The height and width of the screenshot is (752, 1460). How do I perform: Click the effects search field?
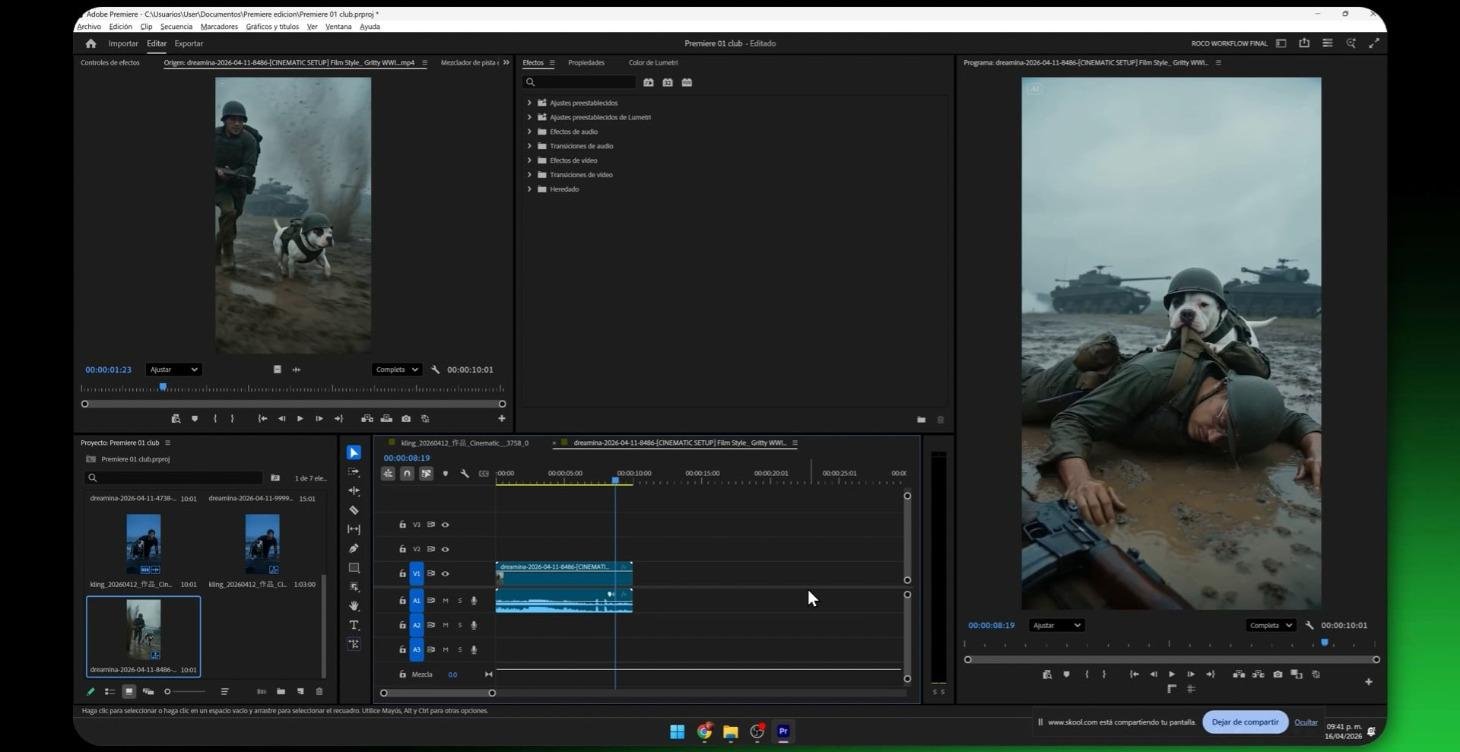(580, 82)
